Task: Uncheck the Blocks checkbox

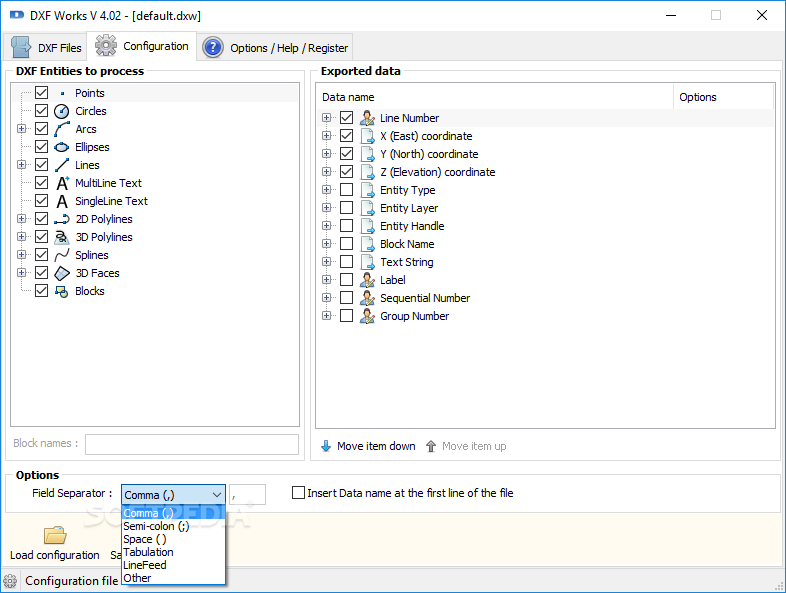Action: click(42, 291)
